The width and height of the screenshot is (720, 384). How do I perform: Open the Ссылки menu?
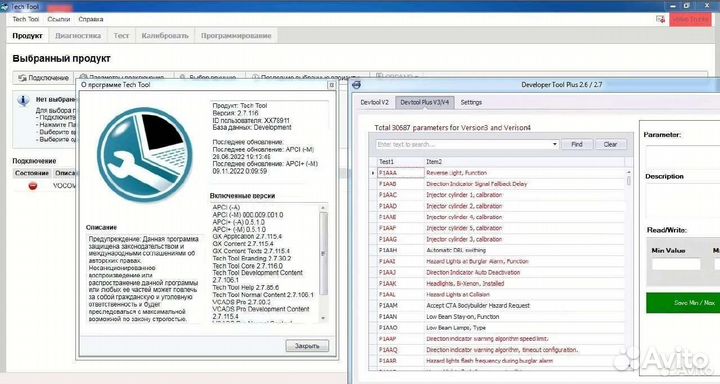pyautogui.click(x=59, y=19)
